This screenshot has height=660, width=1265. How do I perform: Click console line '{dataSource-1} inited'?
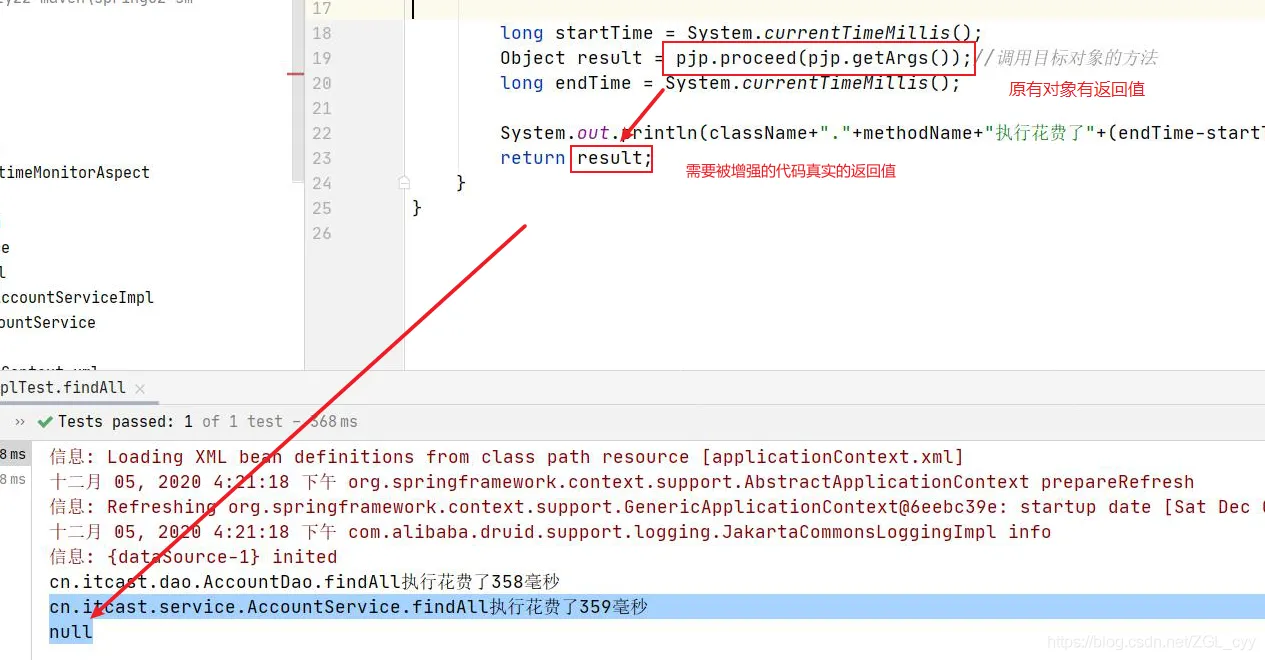[x=193, y=557]
